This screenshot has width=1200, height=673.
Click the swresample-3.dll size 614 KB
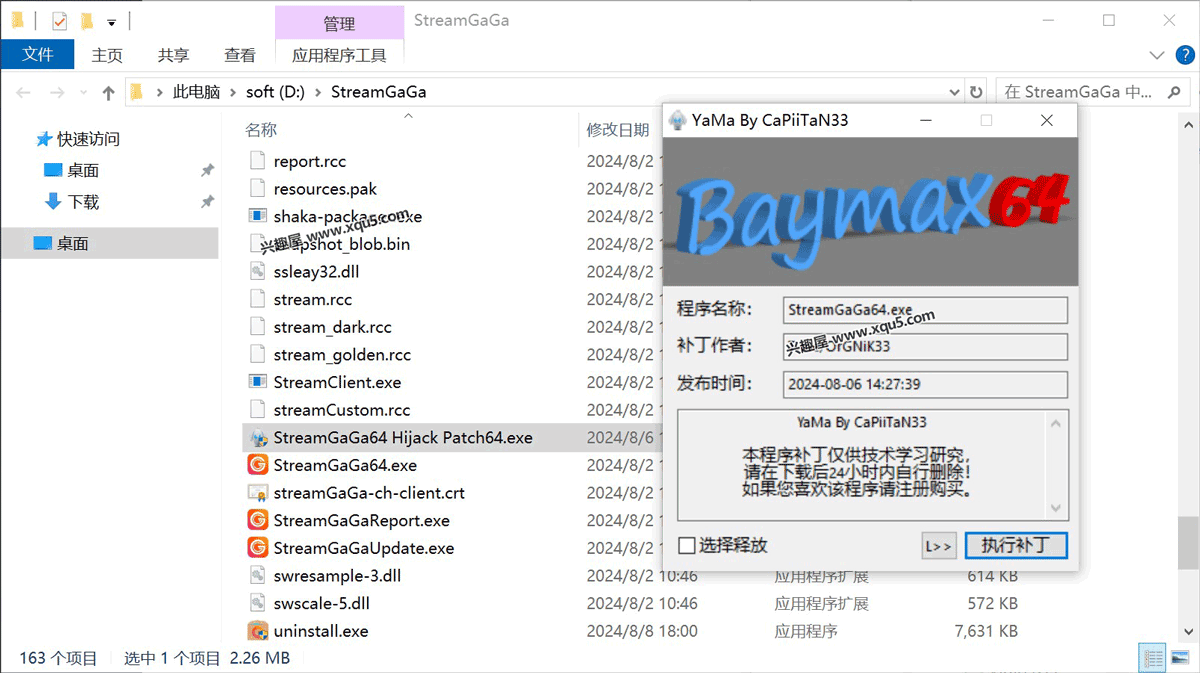click(992, 576)
